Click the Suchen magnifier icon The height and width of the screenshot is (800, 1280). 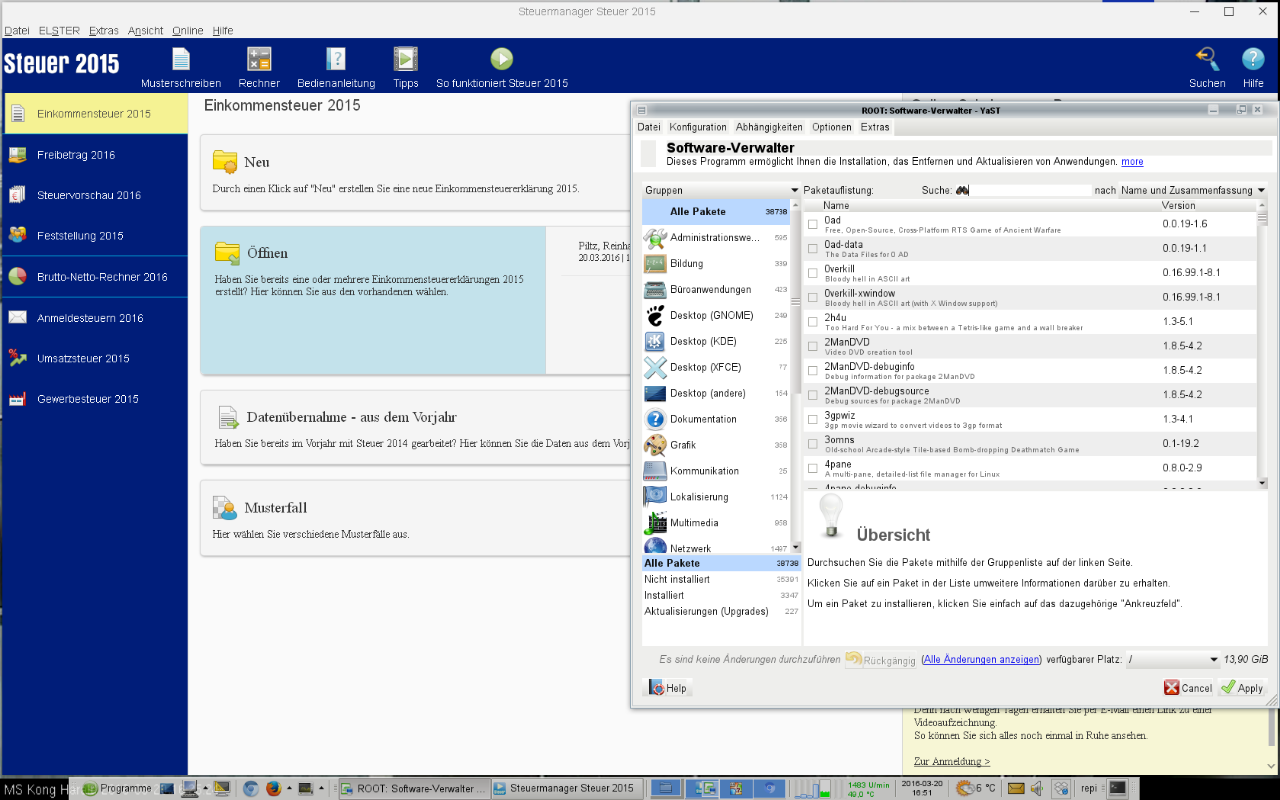pyautogui.click(x=1207, y=59)
